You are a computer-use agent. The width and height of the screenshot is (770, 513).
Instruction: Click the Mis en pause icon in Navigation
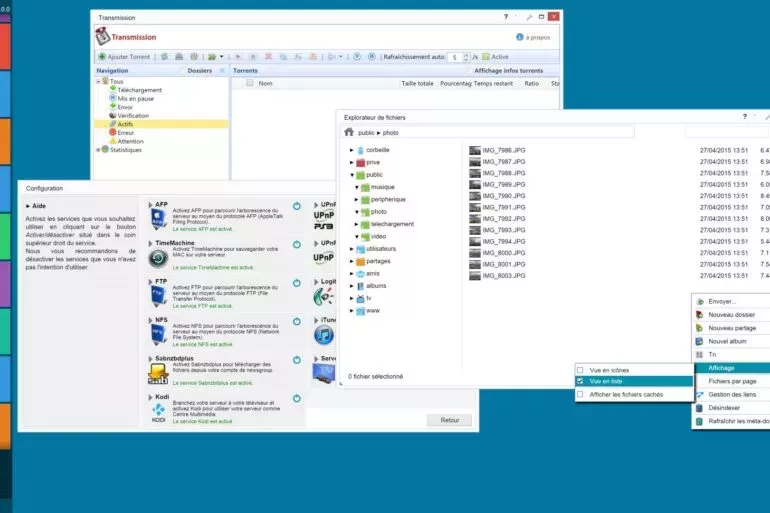[112, 98]
